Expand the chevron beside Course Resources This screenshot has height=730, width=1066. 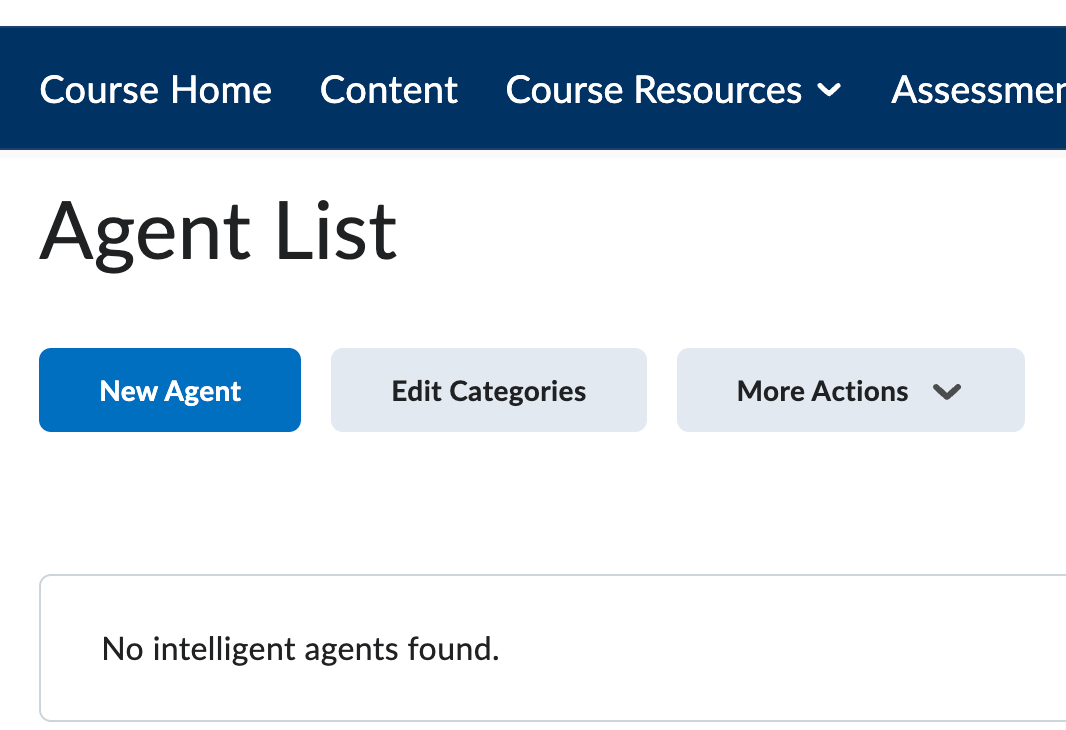point(829,91)
